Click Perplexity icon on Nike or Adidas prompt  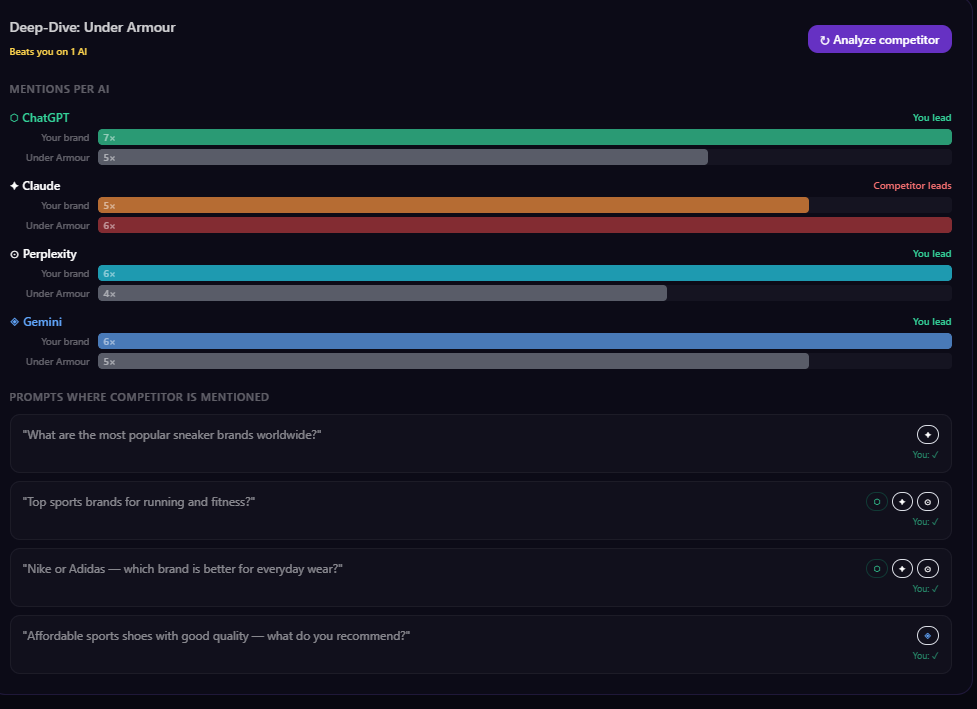point(927,568)
